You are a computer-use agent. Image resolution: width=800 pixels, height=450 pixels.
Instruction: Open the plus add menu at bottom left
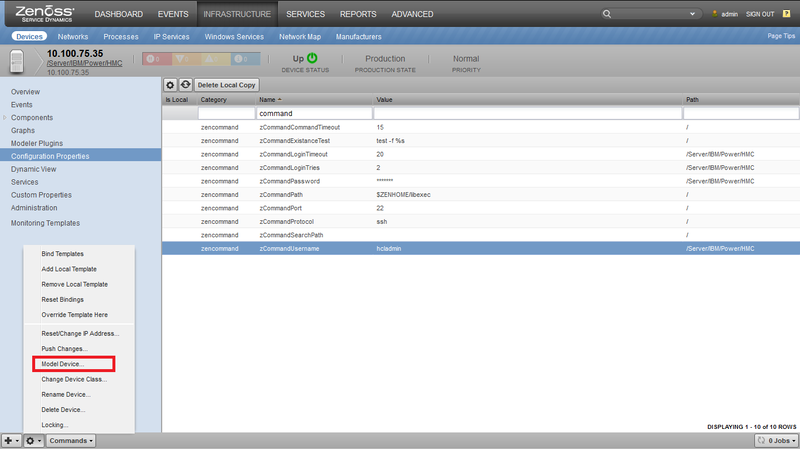coord(11,441)
